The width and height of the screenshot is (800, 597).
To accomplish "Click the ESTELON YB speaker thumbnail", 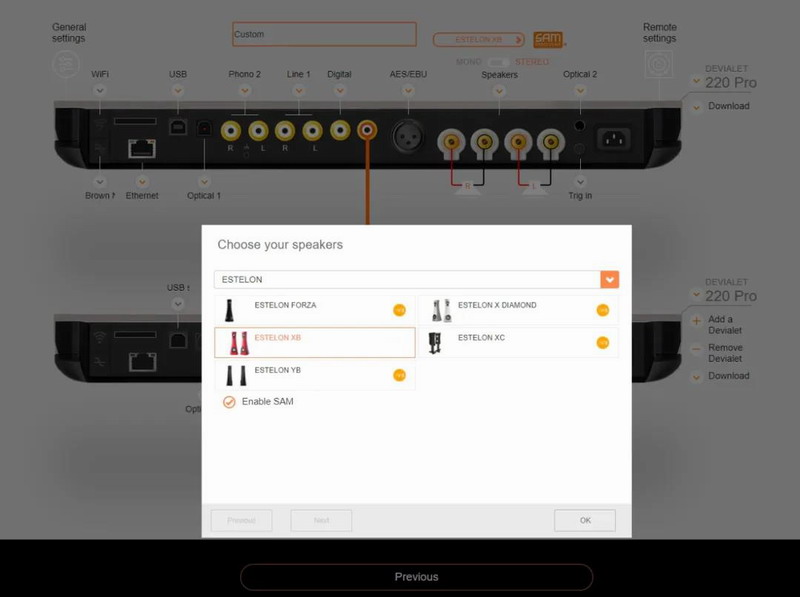I will (236, 376).
